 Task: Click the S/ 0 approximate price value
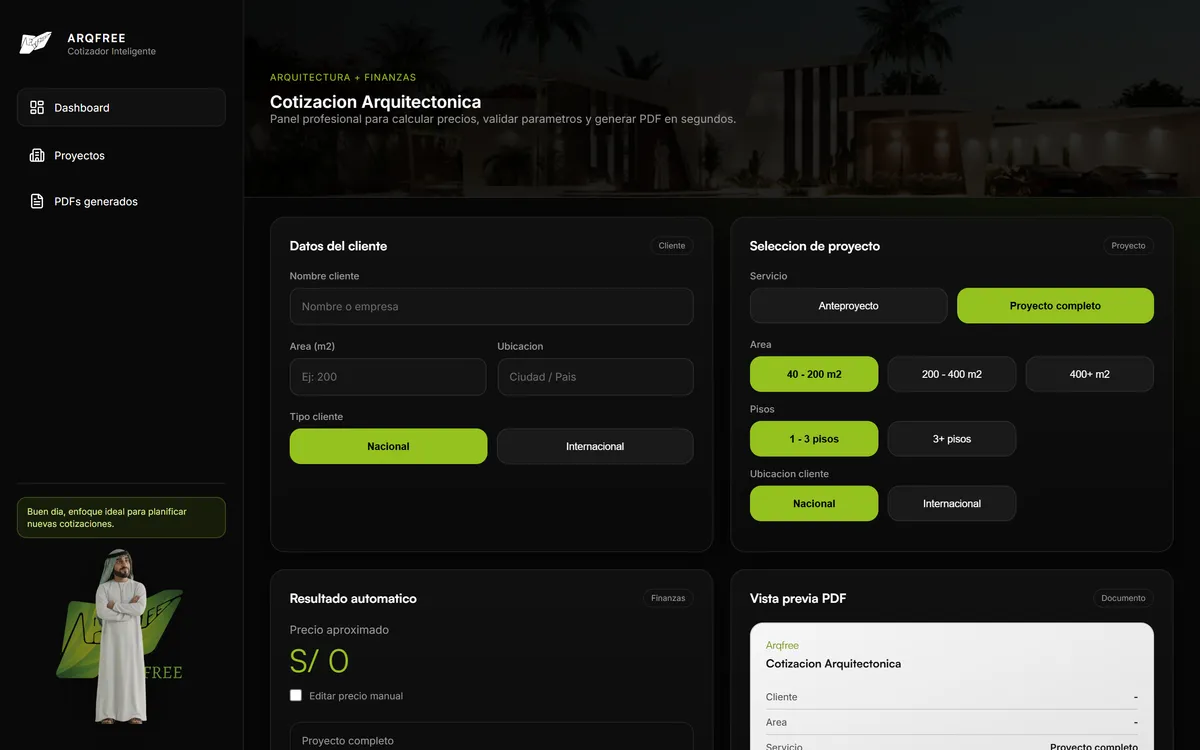[319, 661]
